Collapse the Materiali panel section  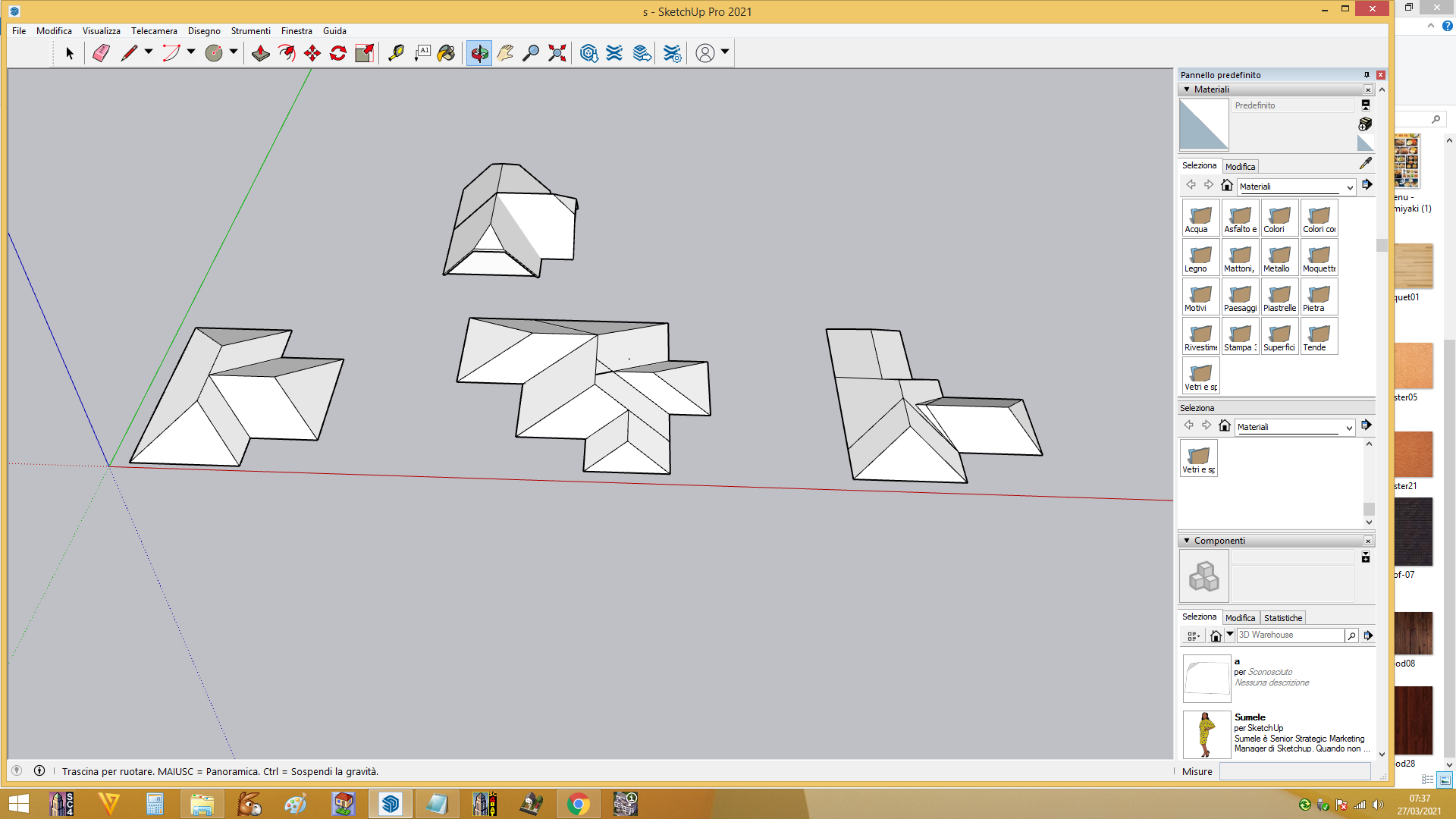[1187, 89]
